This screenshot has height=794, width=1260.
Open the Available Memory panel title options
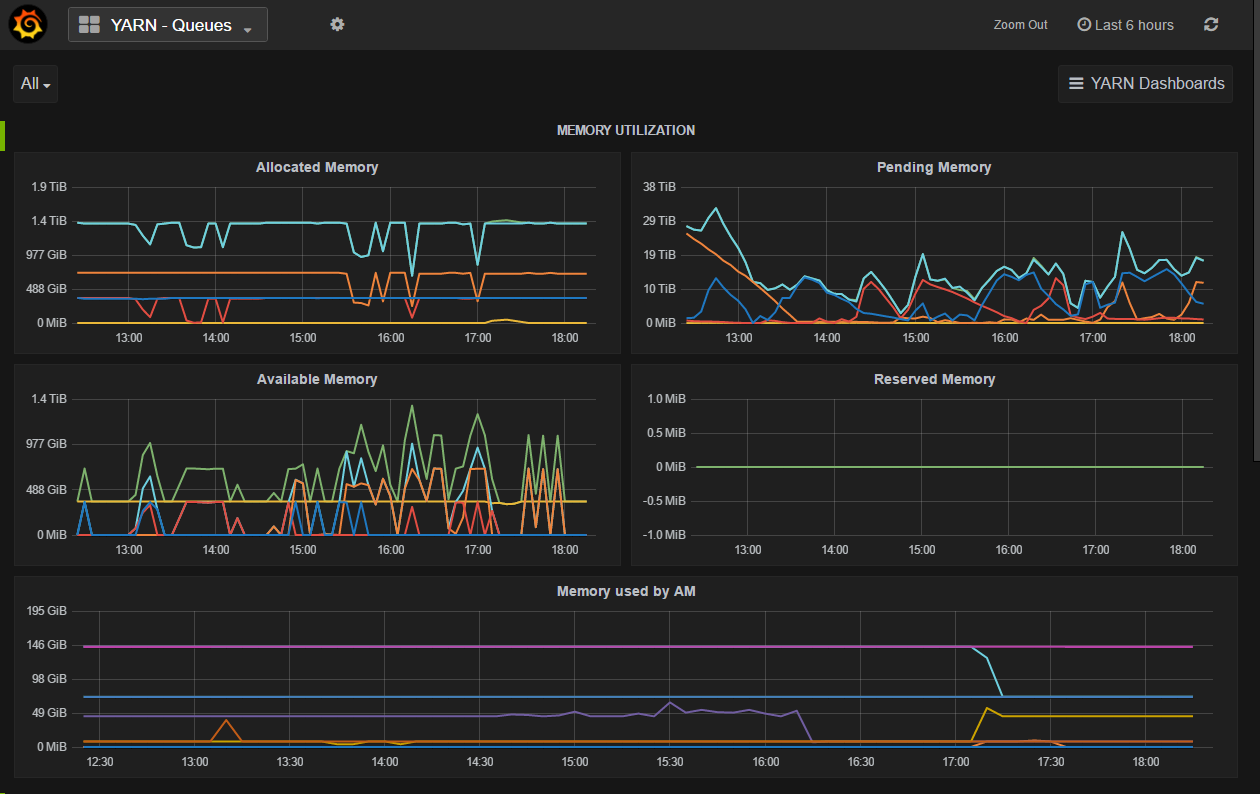[x=317, y=379]
